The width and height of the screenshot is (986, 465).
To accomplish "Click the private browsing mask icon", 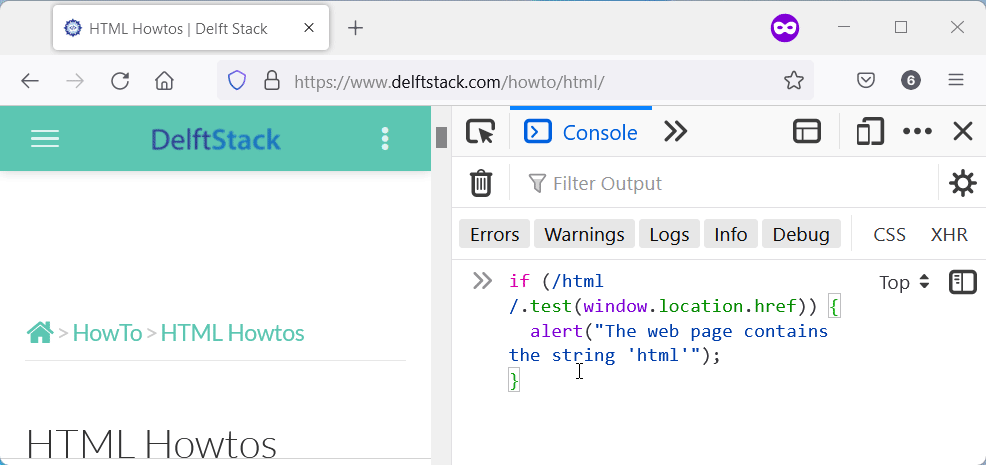I will (785, 28).
